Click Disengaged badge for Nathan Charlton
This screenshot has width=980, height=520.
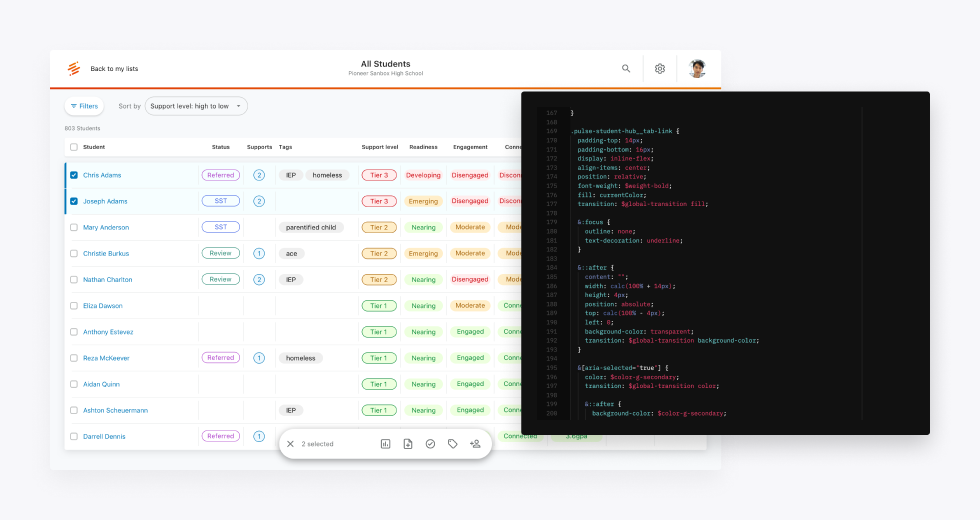click(x=470, y=280)
